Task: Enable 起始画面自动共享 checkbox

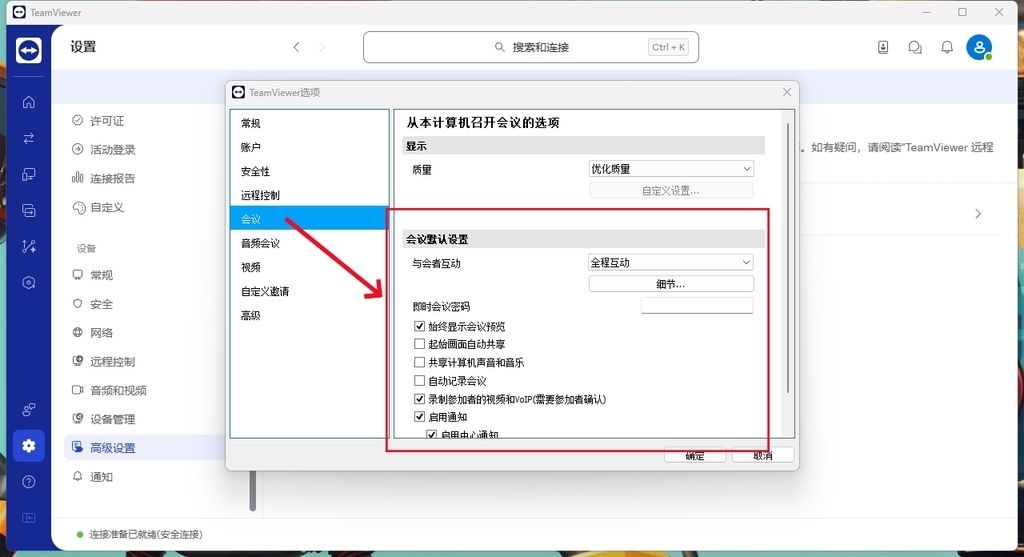Action: (419, 343)
